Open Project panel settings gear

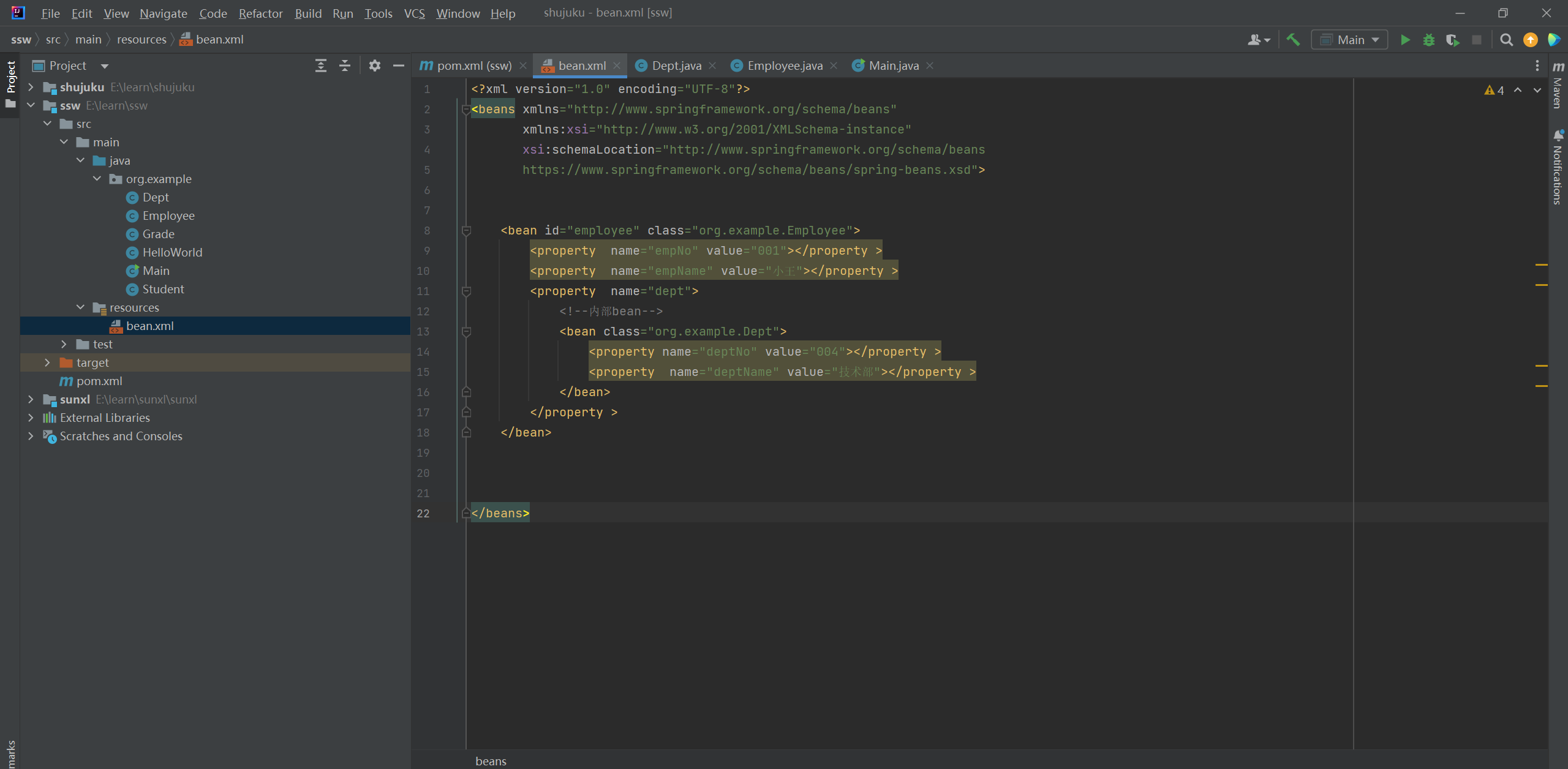(375, 66)
